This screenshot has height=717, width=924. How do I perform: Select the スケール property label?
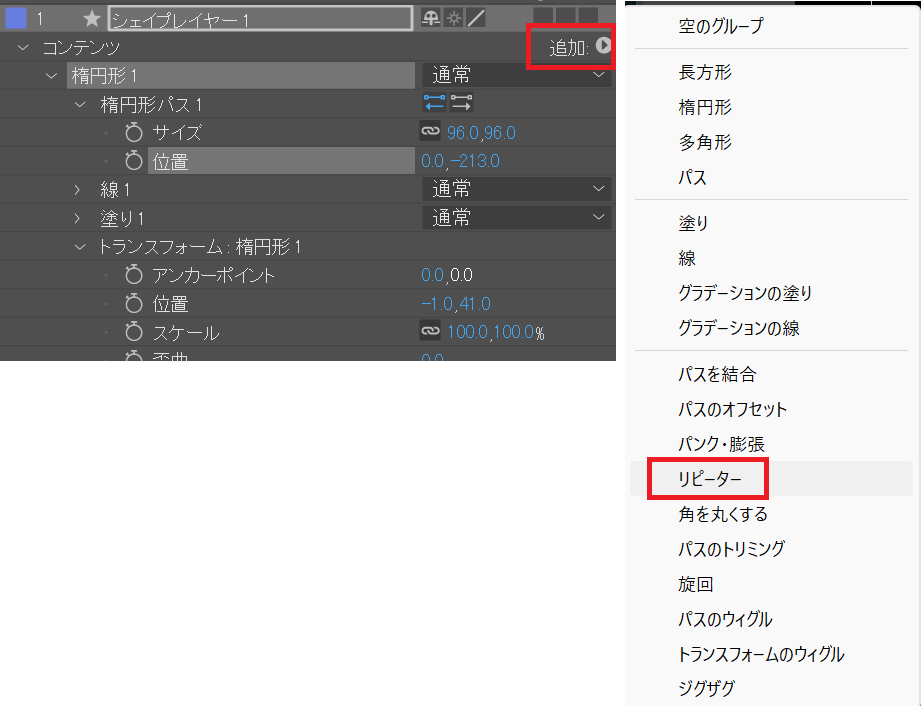(186, 333)
